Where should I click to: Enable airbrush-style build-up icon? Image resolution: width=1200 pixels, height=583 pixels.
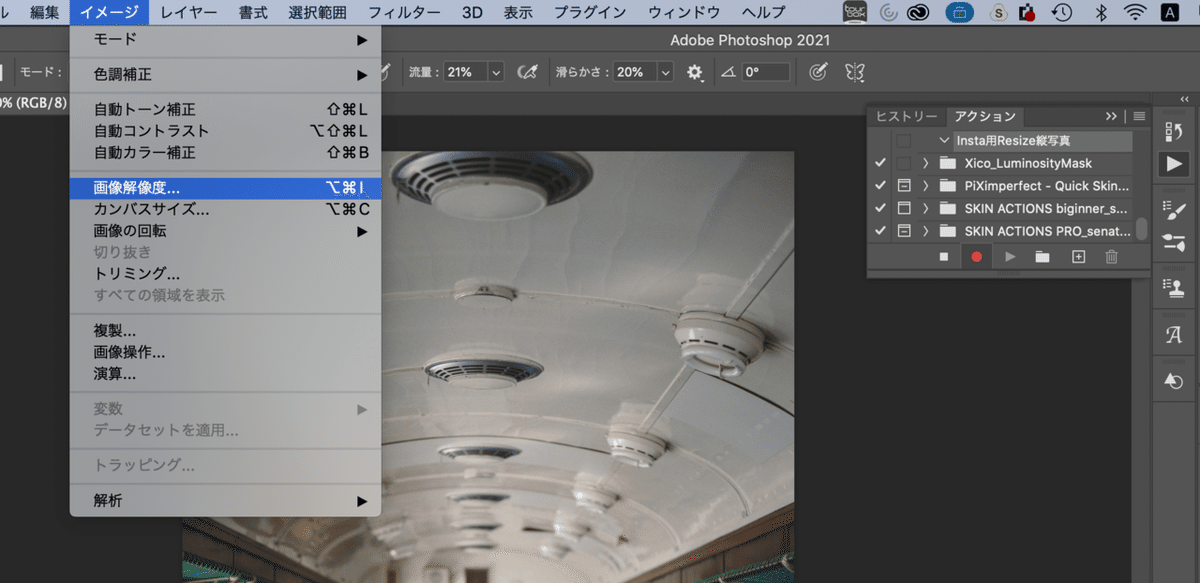(528, 72)
